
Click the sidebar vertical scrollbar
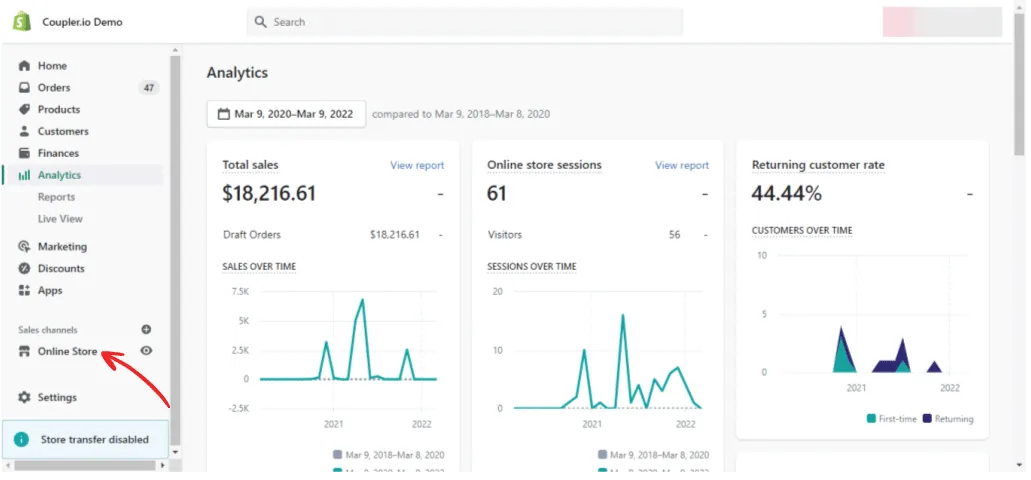175,250
